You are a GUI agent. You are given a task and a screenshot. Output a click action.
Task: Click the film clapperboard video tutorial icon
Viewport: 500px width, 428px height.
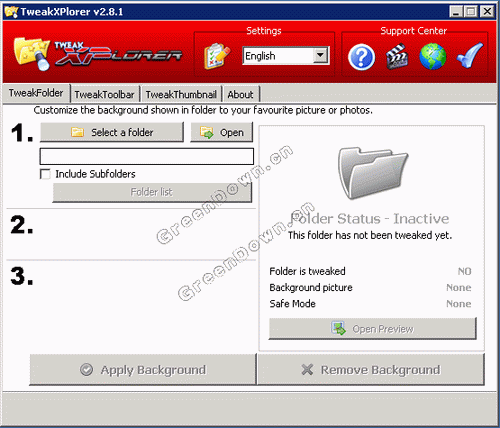pyautogui.click(x=397, y=57)
